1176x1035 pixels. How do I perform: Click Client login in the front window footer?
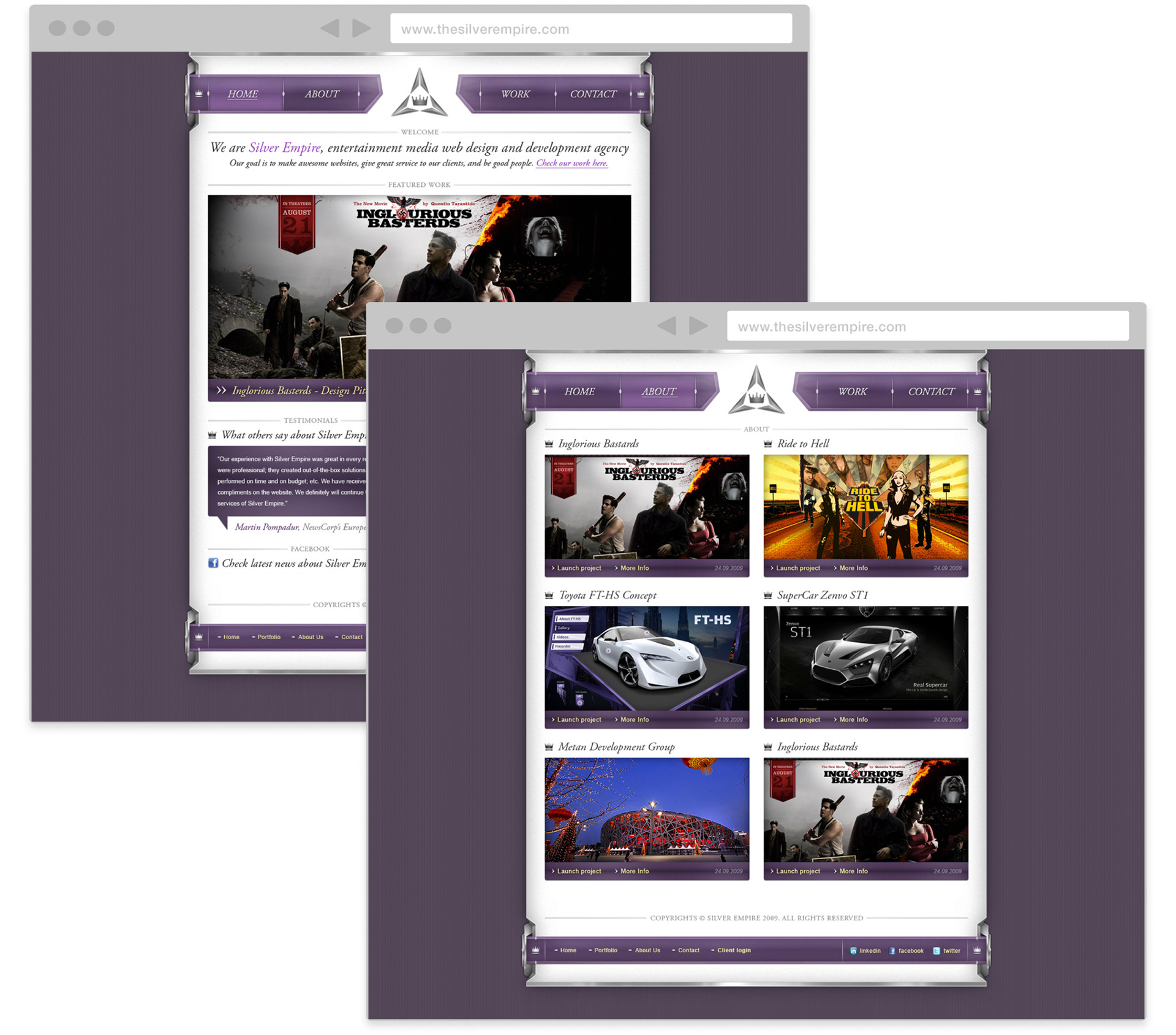[734, 950]
